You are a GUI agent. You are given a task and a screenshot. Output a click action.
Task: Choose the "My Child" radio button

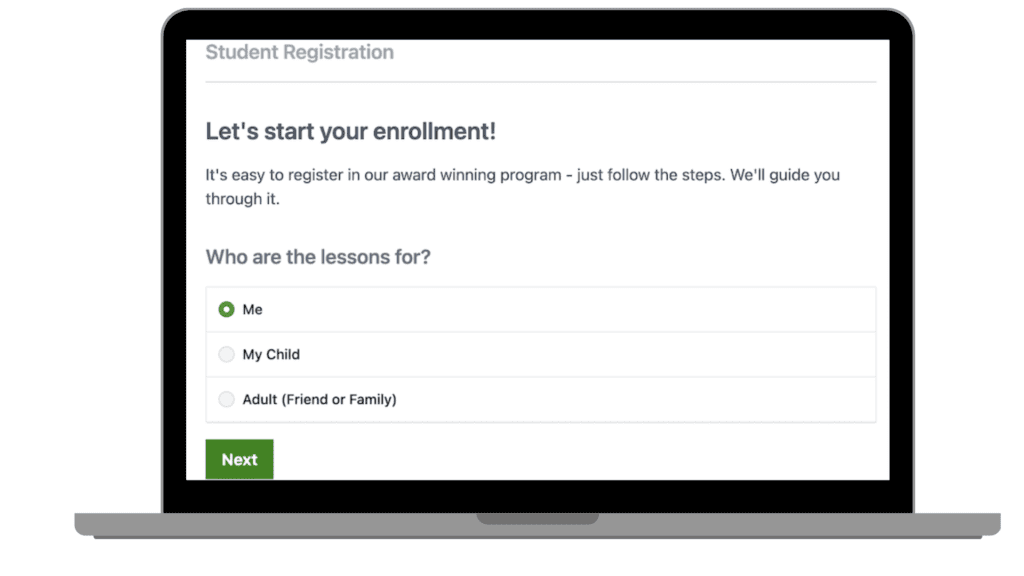click(226, 355)
